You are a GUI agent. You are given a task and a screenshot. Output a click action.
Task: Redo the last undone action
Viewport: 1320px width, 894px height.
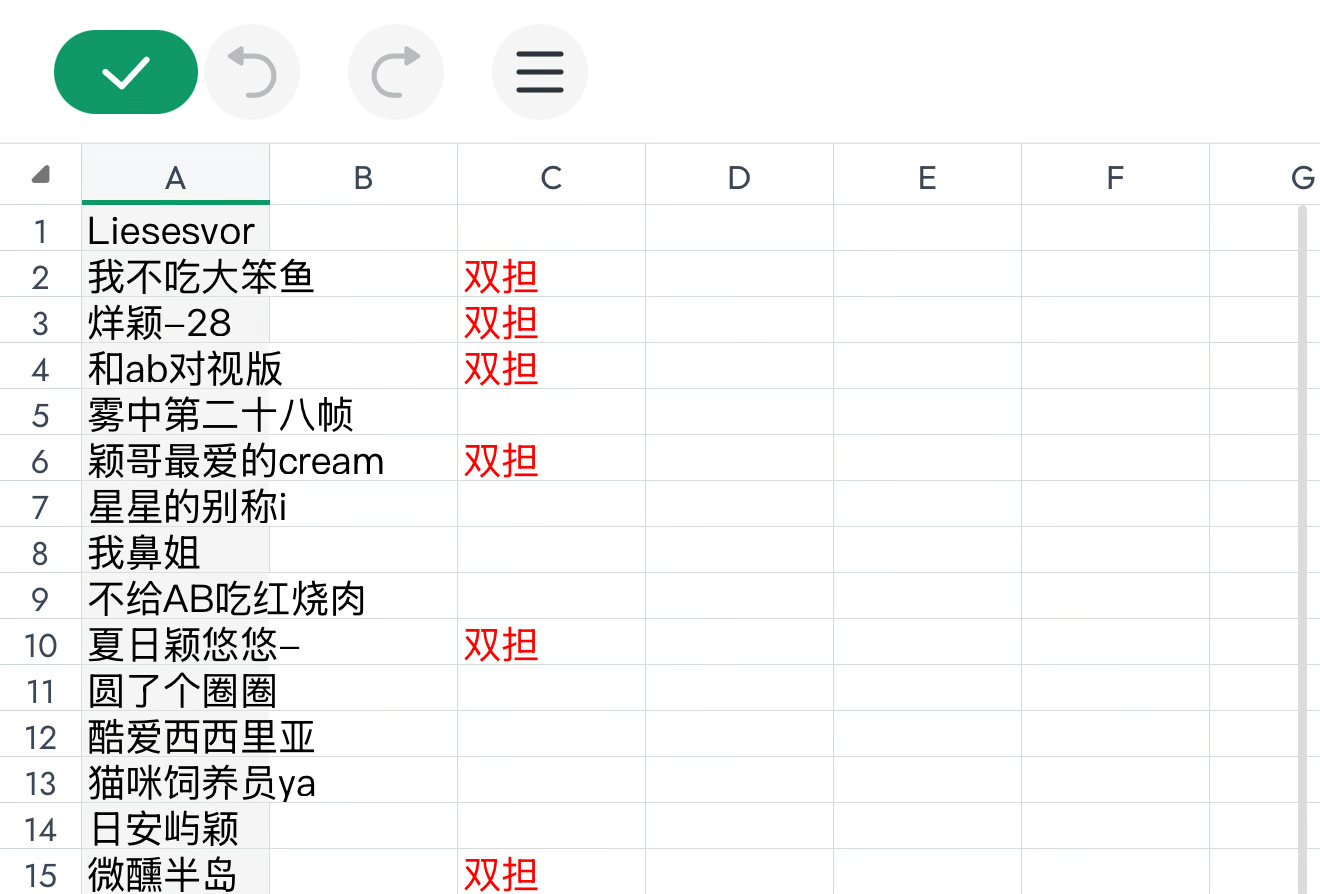(396, 72)
